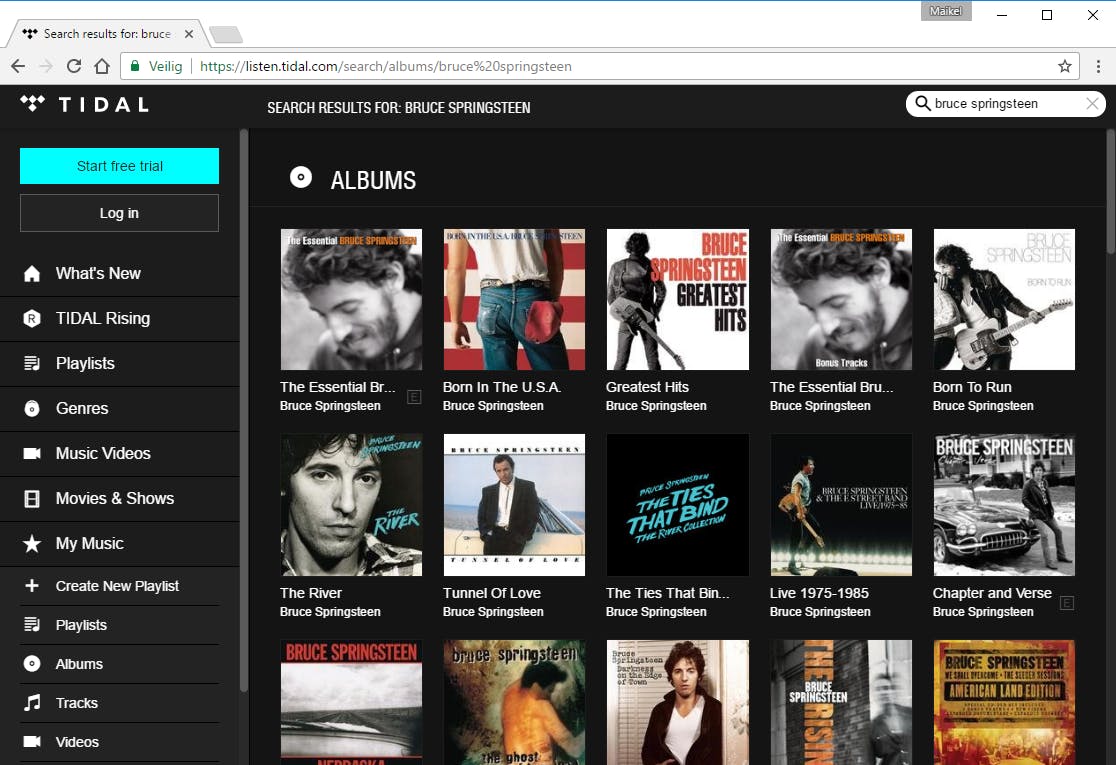Viewport: 1116px width, 765px height.
Task: Click the Search results for: bruce tab
Action: click(107, 33)
